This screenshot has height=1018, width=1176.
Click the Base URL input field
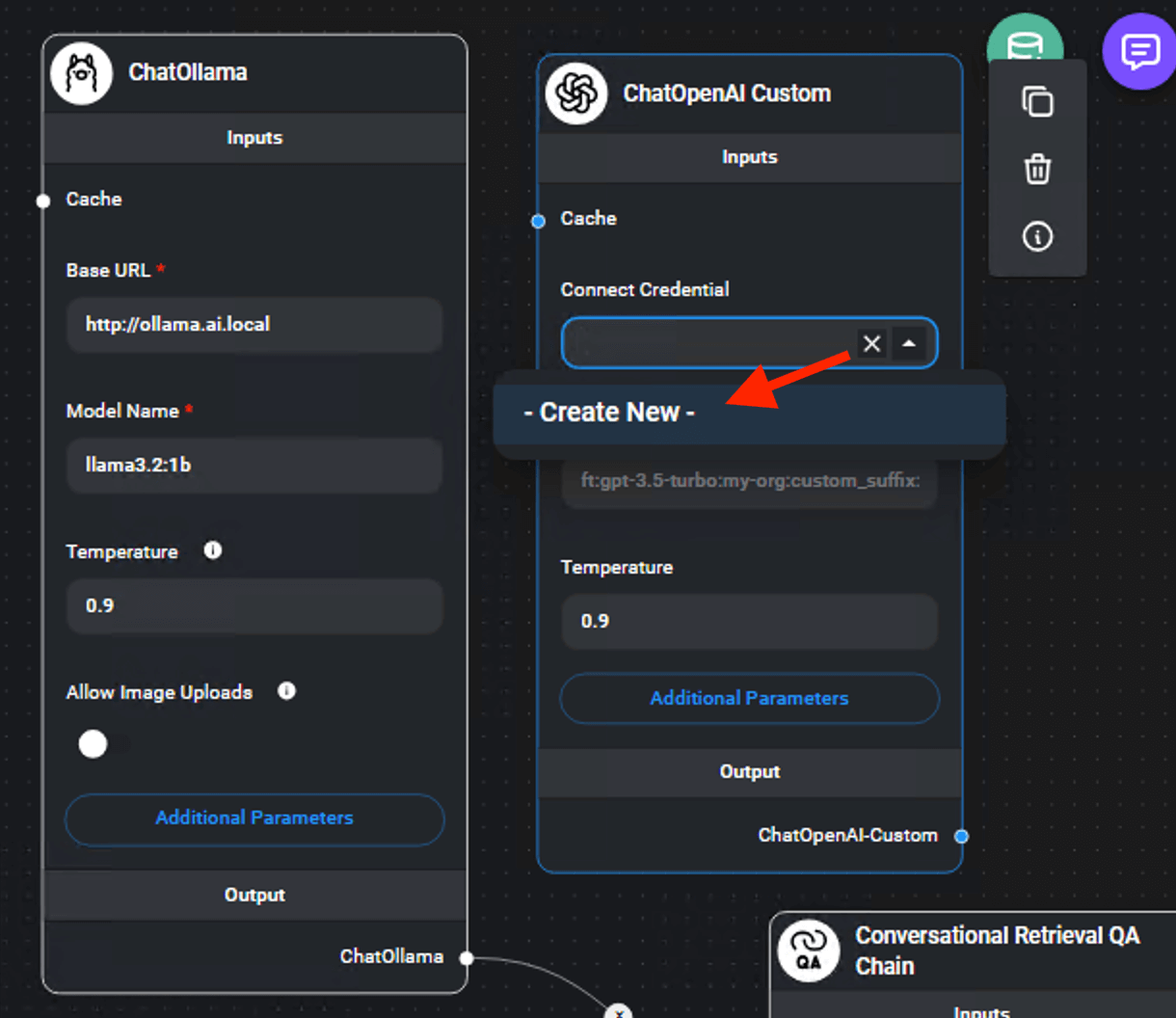254,325
